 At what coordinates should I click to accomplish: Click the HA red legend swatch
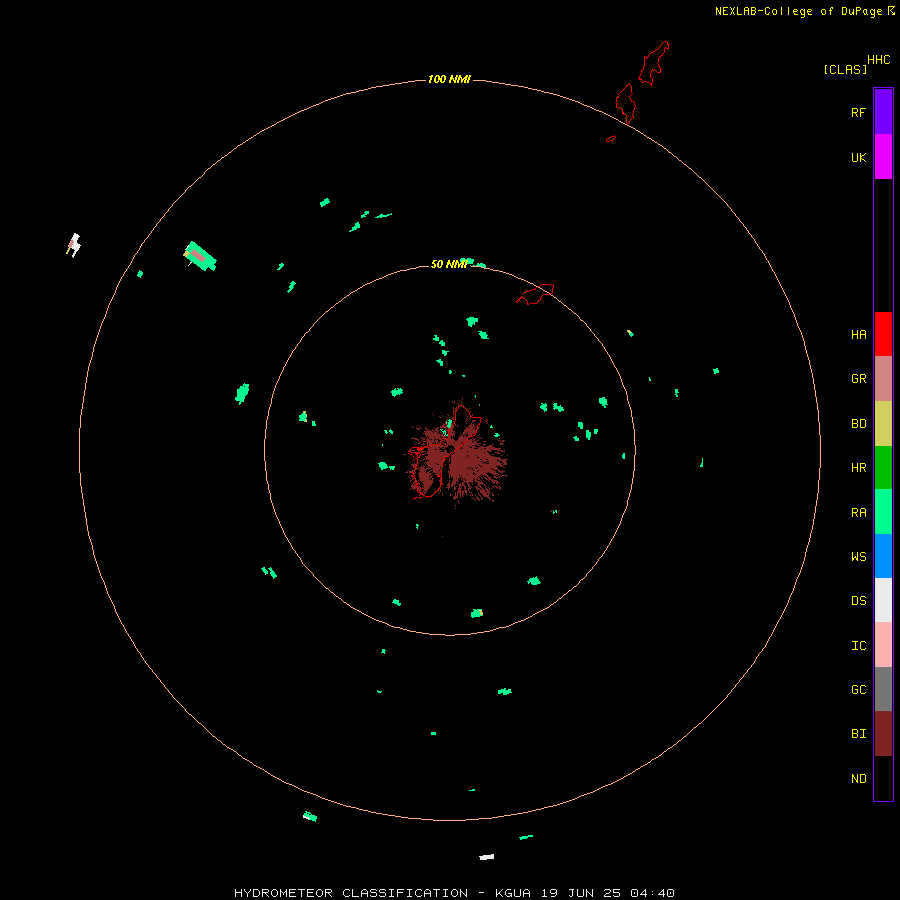click(883, 334)
